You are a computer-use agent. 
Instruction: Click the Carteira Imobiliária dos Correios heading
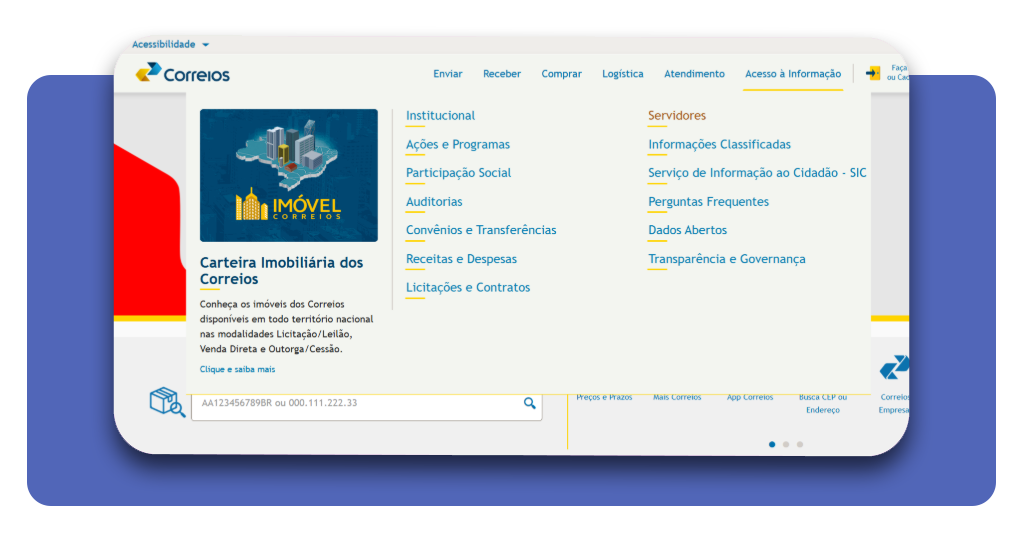tap(281, 270)
